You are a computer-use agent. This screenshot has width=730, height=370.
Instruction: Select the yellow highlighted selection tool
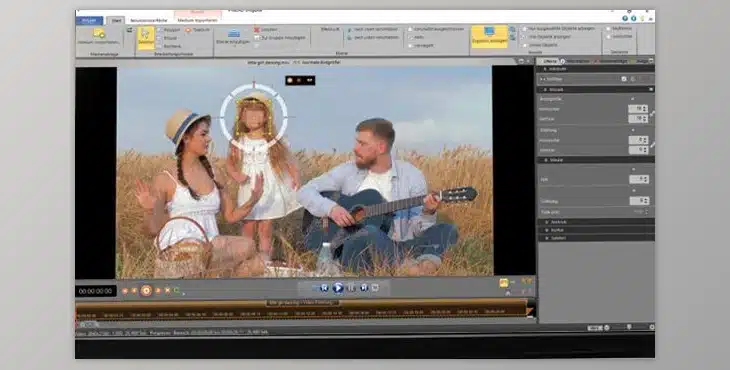pos(146,38)
